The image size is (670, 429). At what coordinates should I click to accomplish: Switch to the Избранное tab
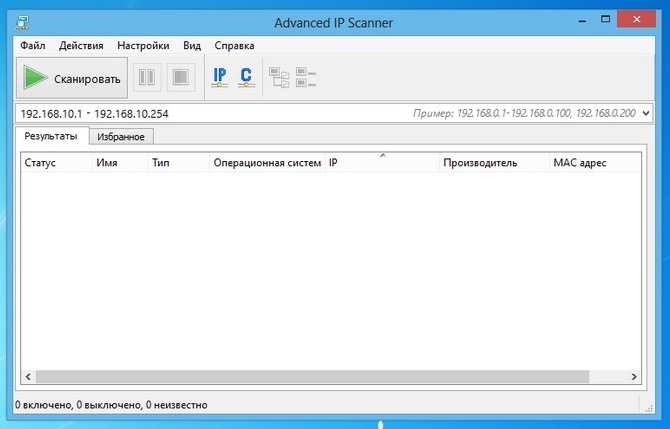(121, 137)
